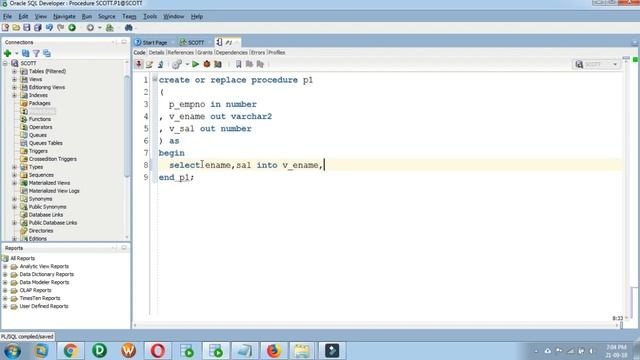Open the forward navigation history dropdown arrow
640x360 pixels.
click(100, 28)
